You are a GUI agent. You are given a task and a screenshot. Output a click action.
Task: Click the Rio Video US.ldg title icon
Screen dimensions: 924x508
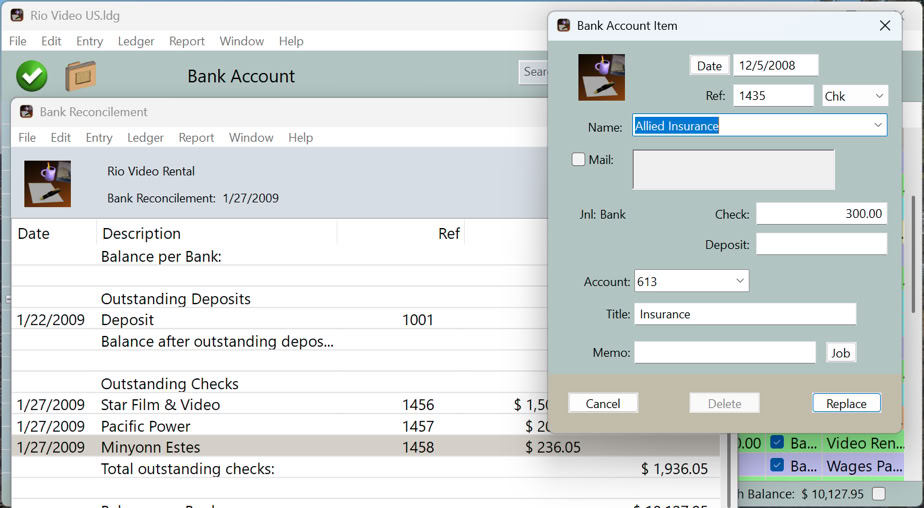coord(17,15)
